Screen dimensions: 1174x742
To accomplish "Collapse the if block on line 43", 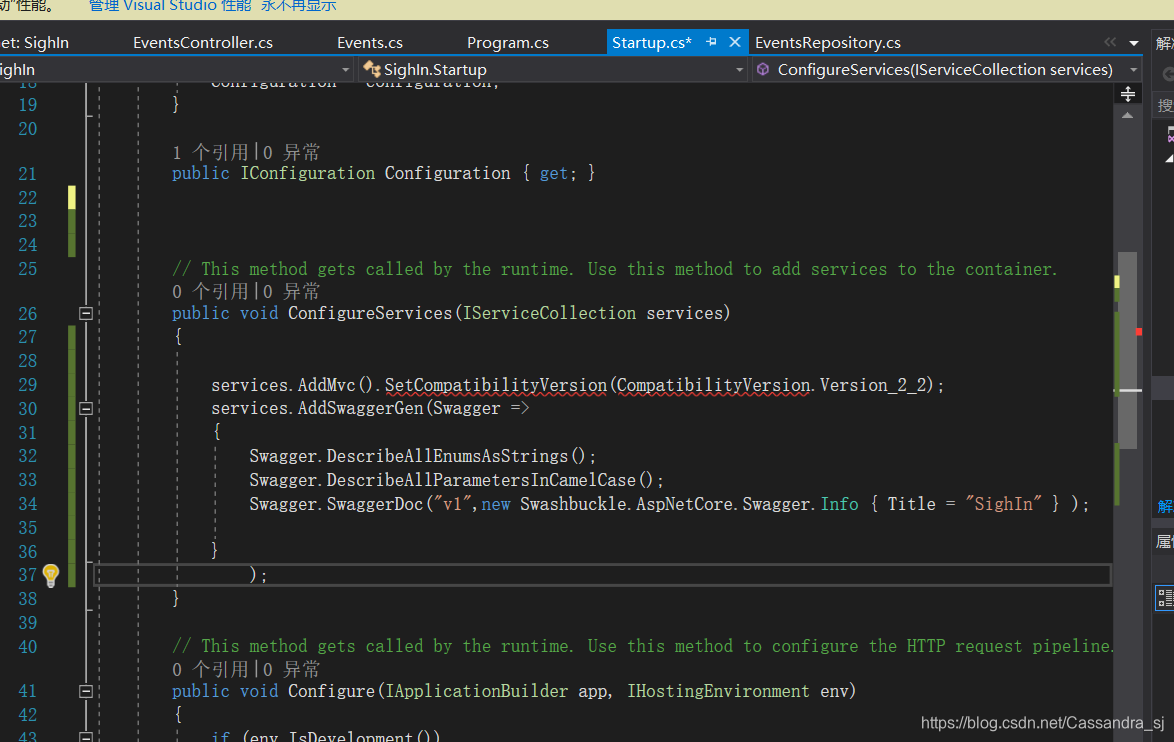I will pyautogui.click(x=86, y=738).
